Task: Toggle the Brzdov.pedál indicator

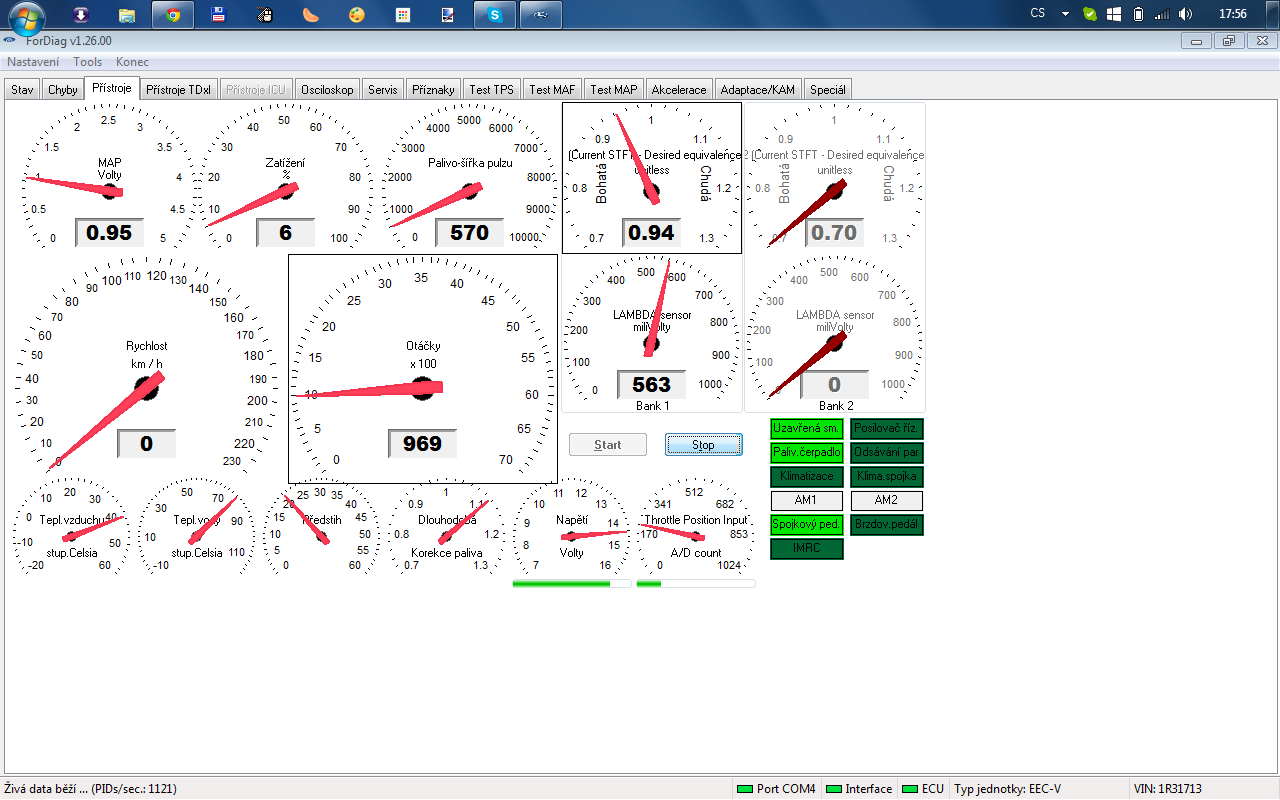Action: click(x=886, y=525)
